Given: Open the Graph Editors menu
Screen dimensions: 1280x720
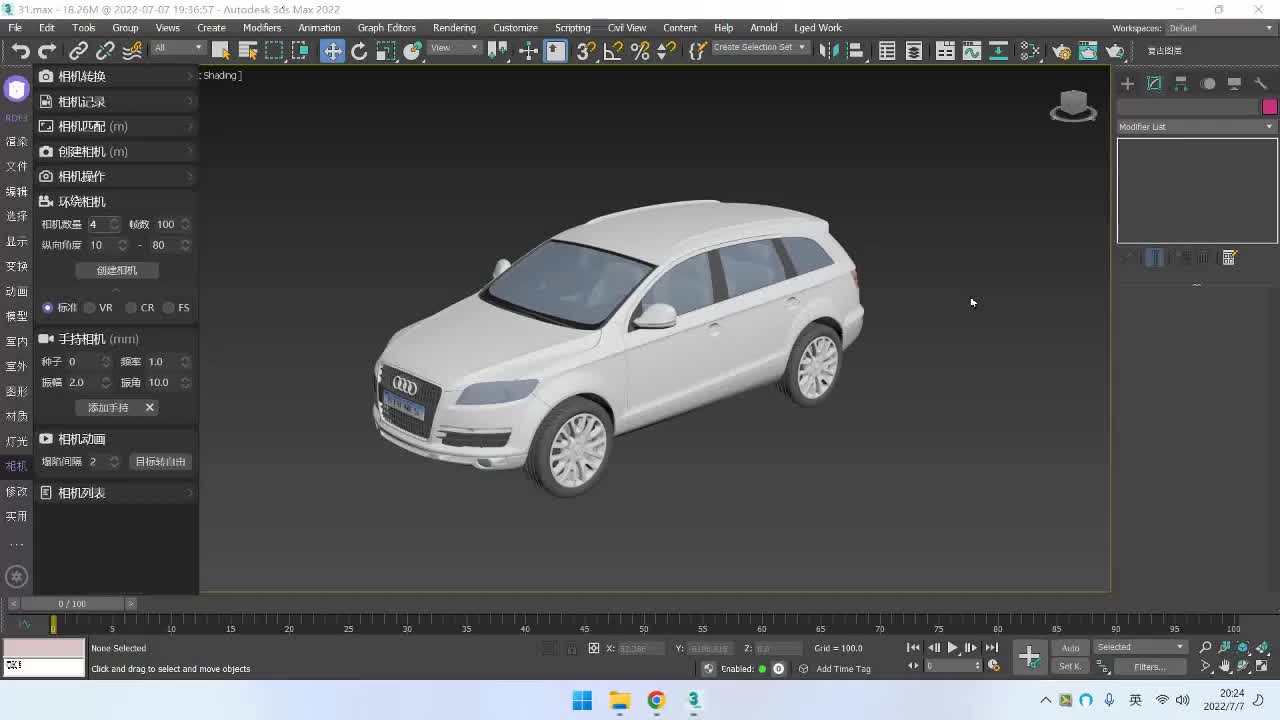Looking at the screenshot, I should coord(386,28).
